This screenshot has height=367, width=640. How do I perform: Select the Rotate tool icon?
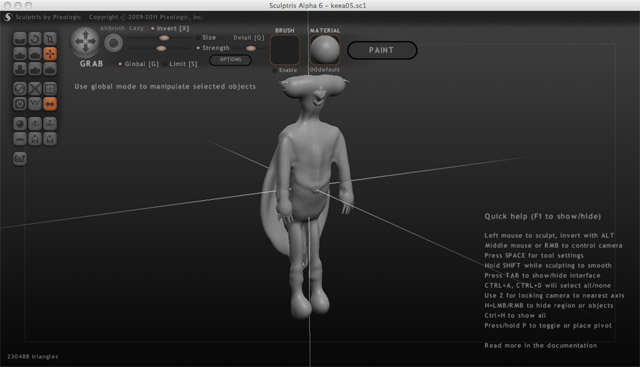click(35, 39)
